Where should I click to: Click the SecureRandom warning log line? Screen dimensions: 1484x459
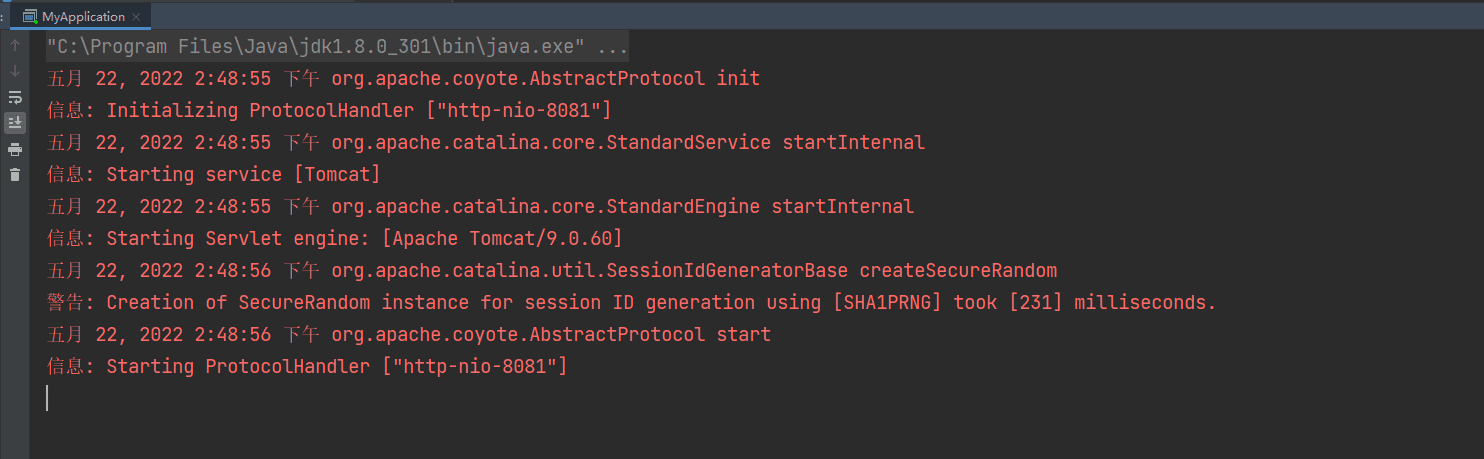click(631, 302)
